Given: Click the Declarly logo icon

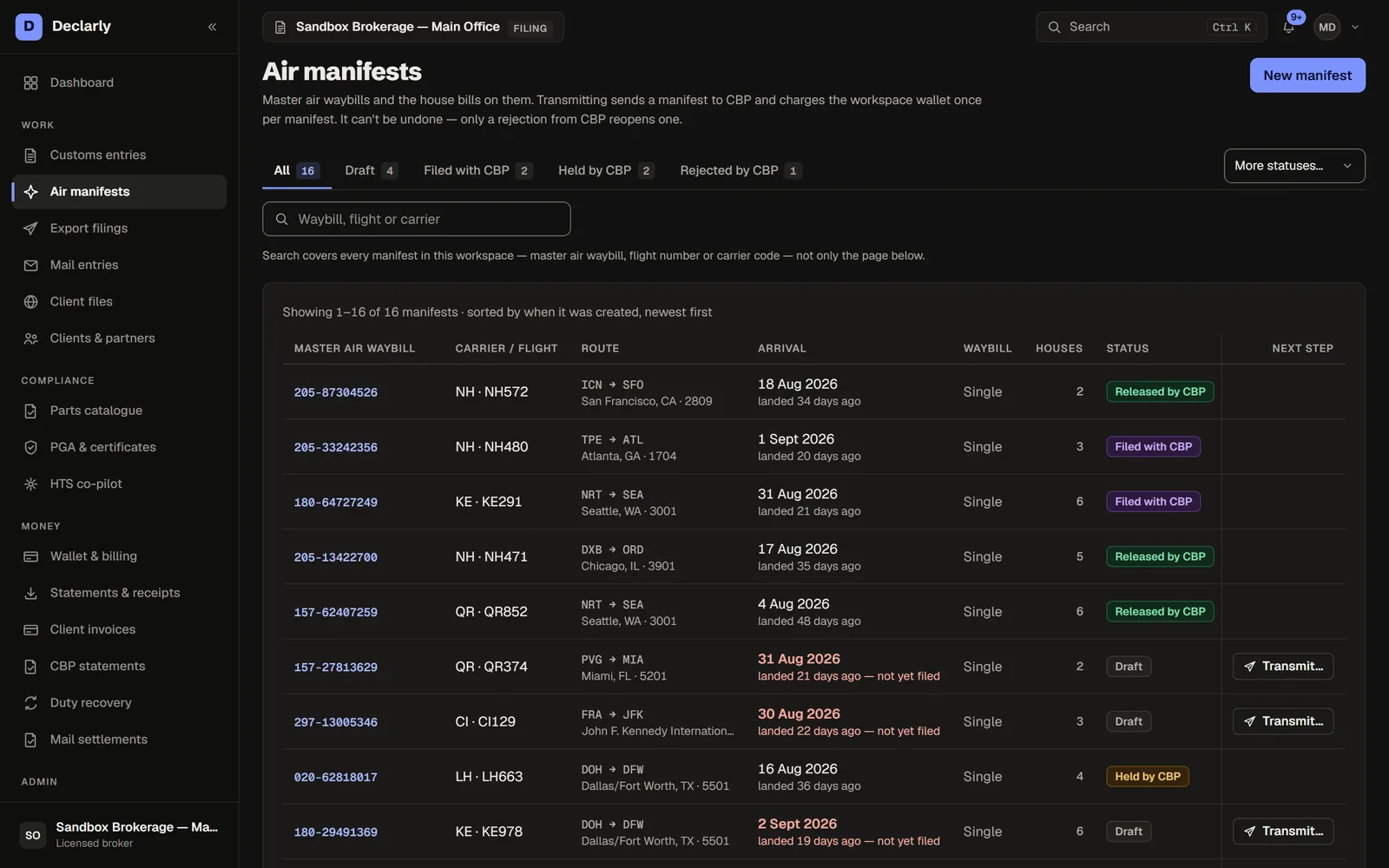Looking at the screenshot, I should (29, 27).
